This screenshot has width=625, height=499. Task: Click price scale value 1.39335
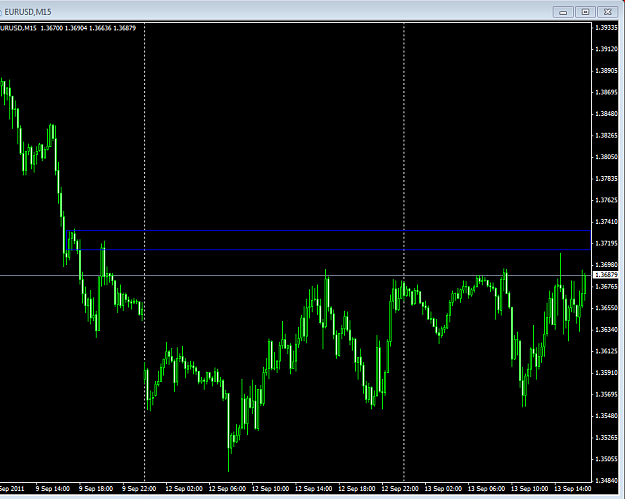pos(606,28)
